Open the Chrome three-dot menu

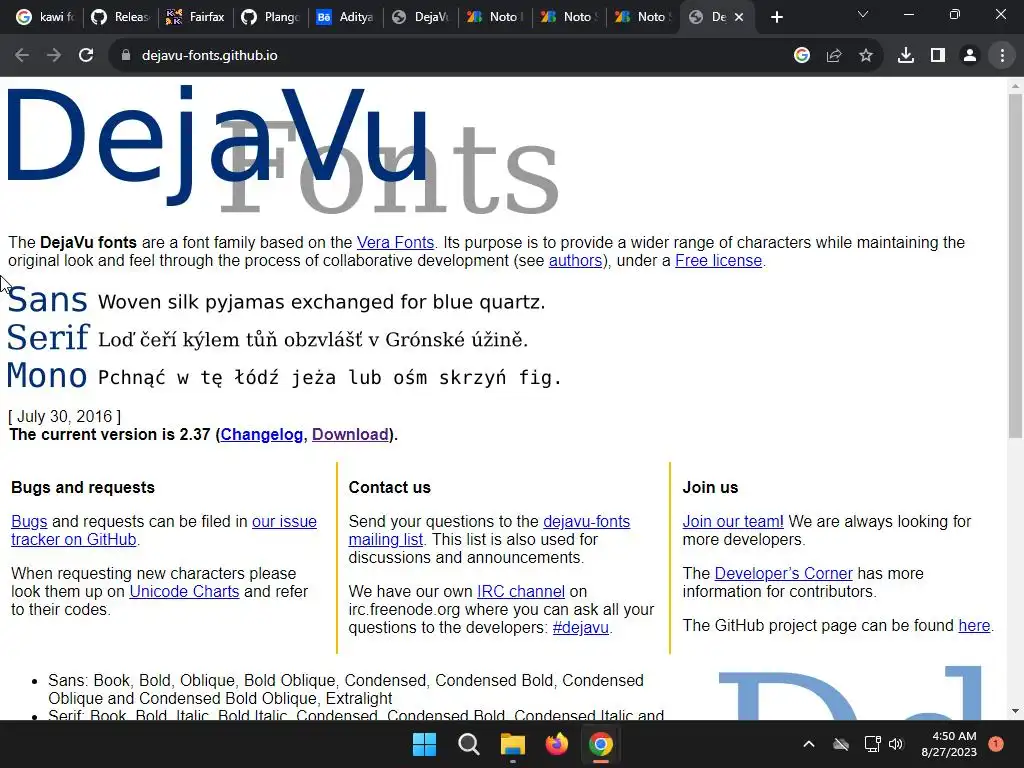(x=1002, y=56)
